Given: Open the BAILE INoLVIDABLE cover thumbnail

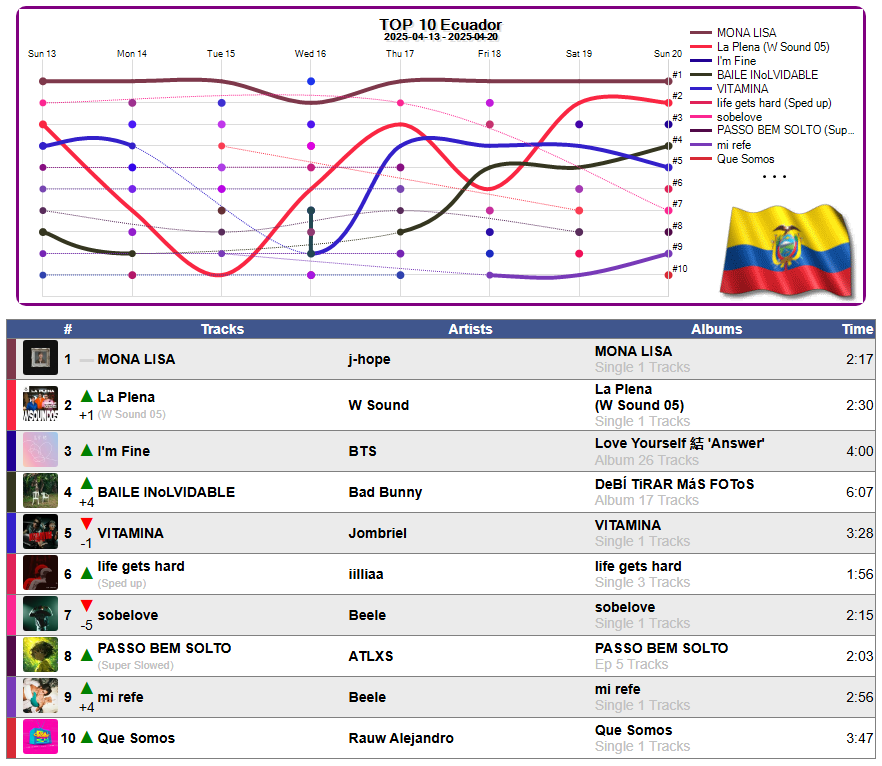Looking at the screenshot, I should click(x=40, y=491).
